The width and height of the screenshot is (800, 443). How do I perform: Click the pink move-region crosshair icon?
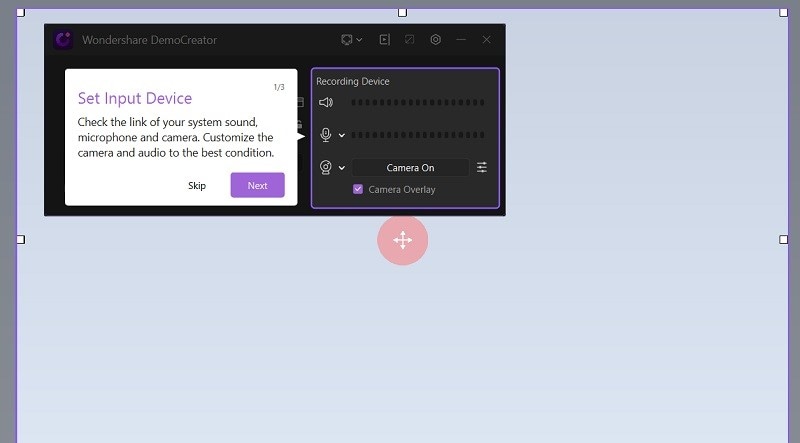[403, 240]
